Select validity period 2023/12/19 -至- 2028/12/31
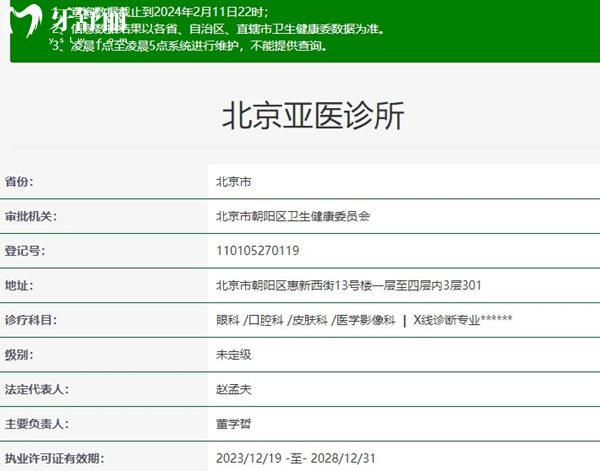This screenshot has width=600, height=471. coord(296,458)
